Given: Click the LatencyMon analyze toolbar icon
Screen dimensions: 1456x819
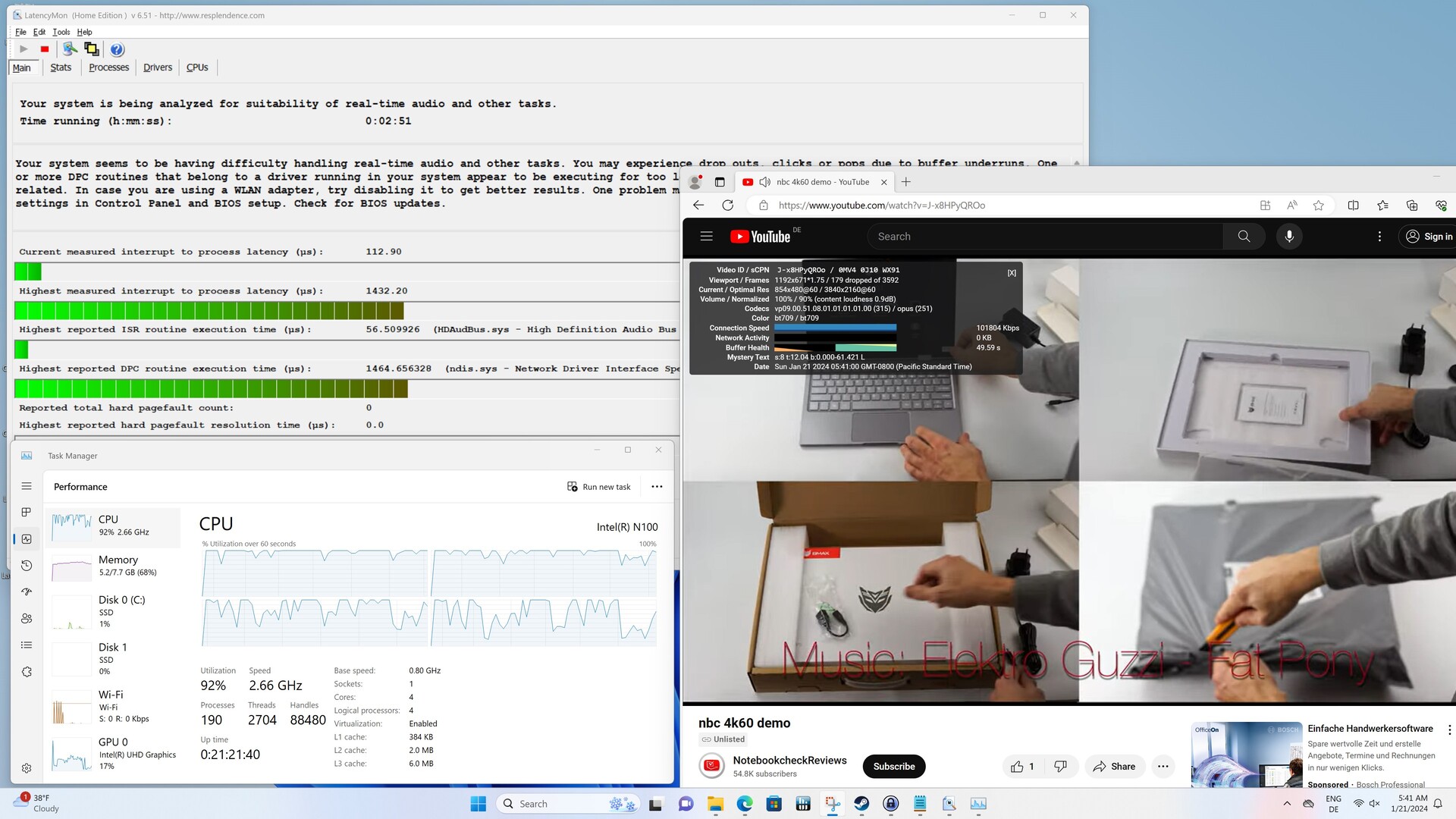Looking at the screenshot, I should (70, 49).
